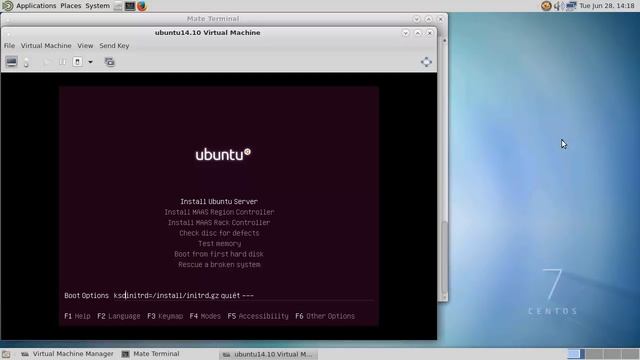Image resolution: width=640 pixels, height=360 pixels.
Task: Open the network connection tray icon
Action: [571, 6]
